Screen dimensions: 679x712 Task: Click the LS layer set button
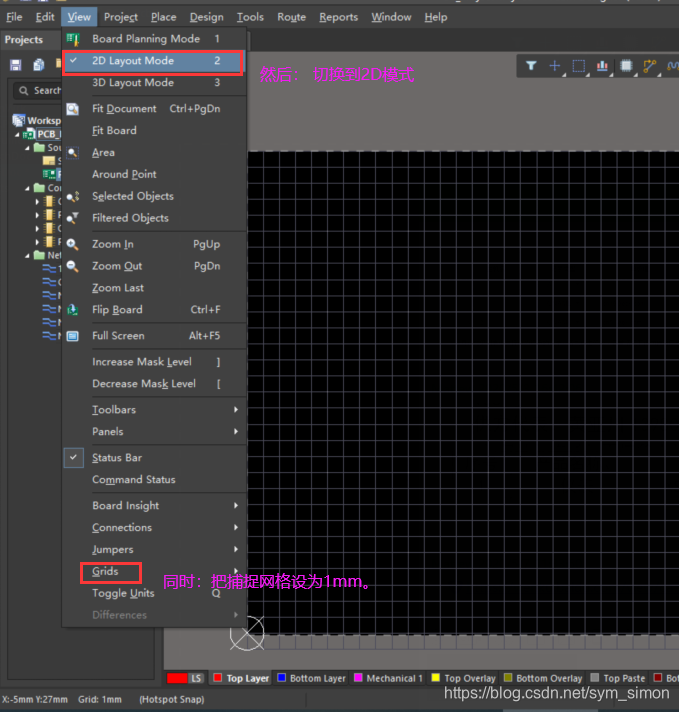[x=197, y=678]
